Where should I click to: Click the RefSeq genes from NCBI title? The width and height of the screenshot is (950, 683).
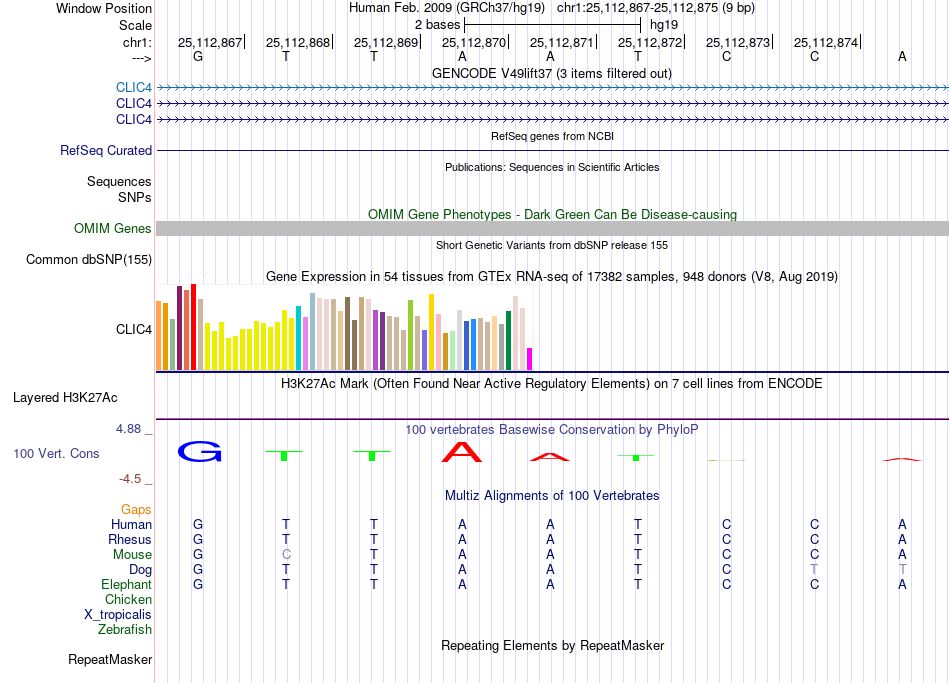pos(552,136)
